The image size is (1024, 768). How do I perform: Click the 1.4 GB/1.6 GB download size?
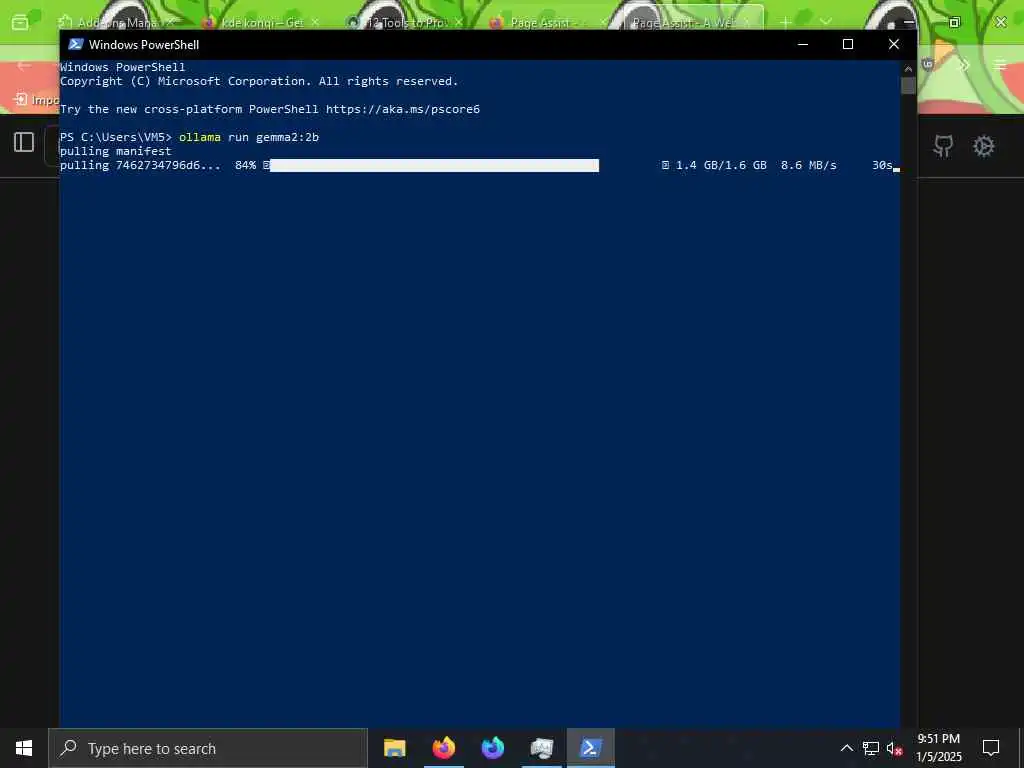click(x=721, y=165)
